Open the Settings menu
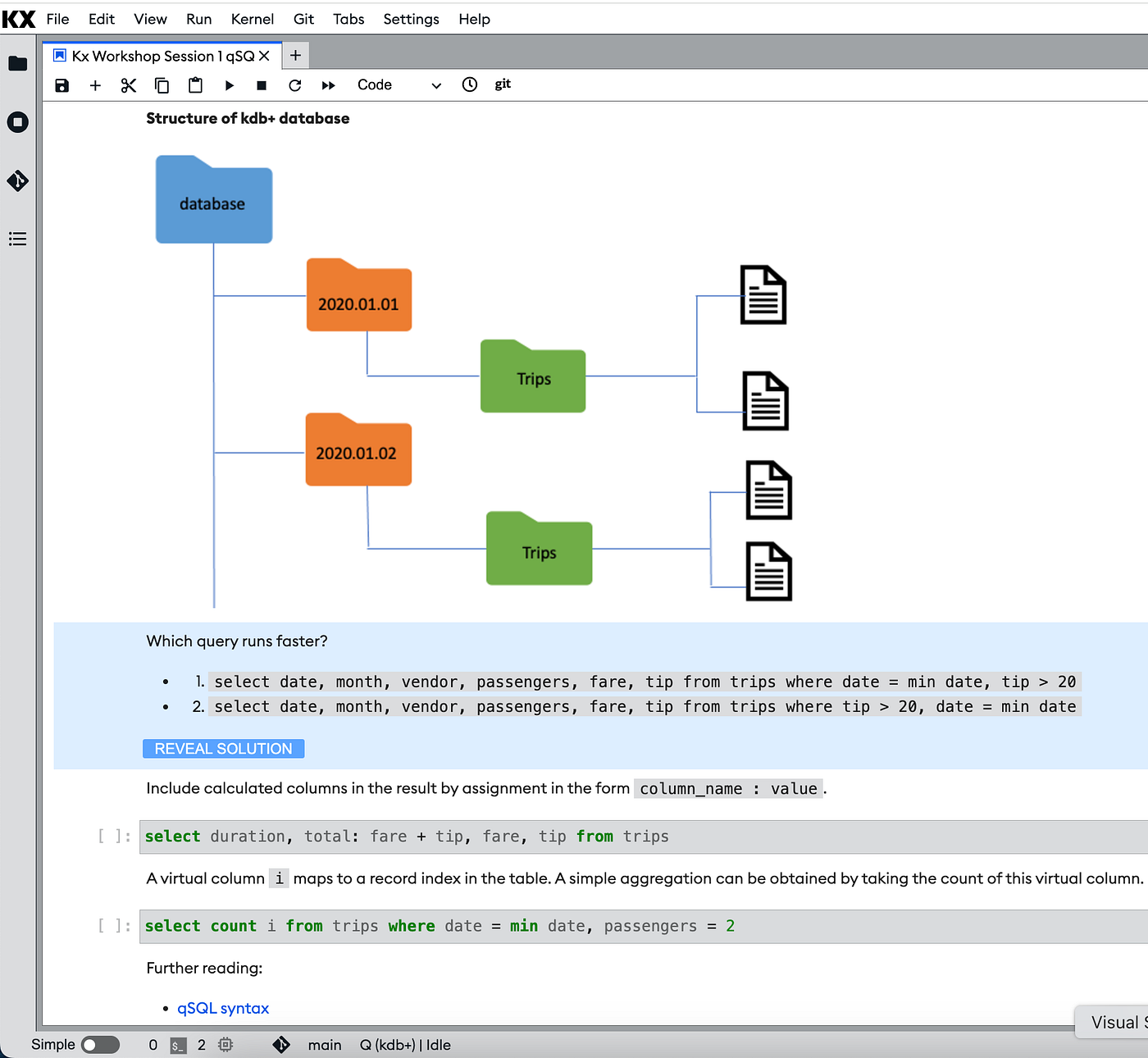This screenshot has height=1058, width=1148. 412,19
